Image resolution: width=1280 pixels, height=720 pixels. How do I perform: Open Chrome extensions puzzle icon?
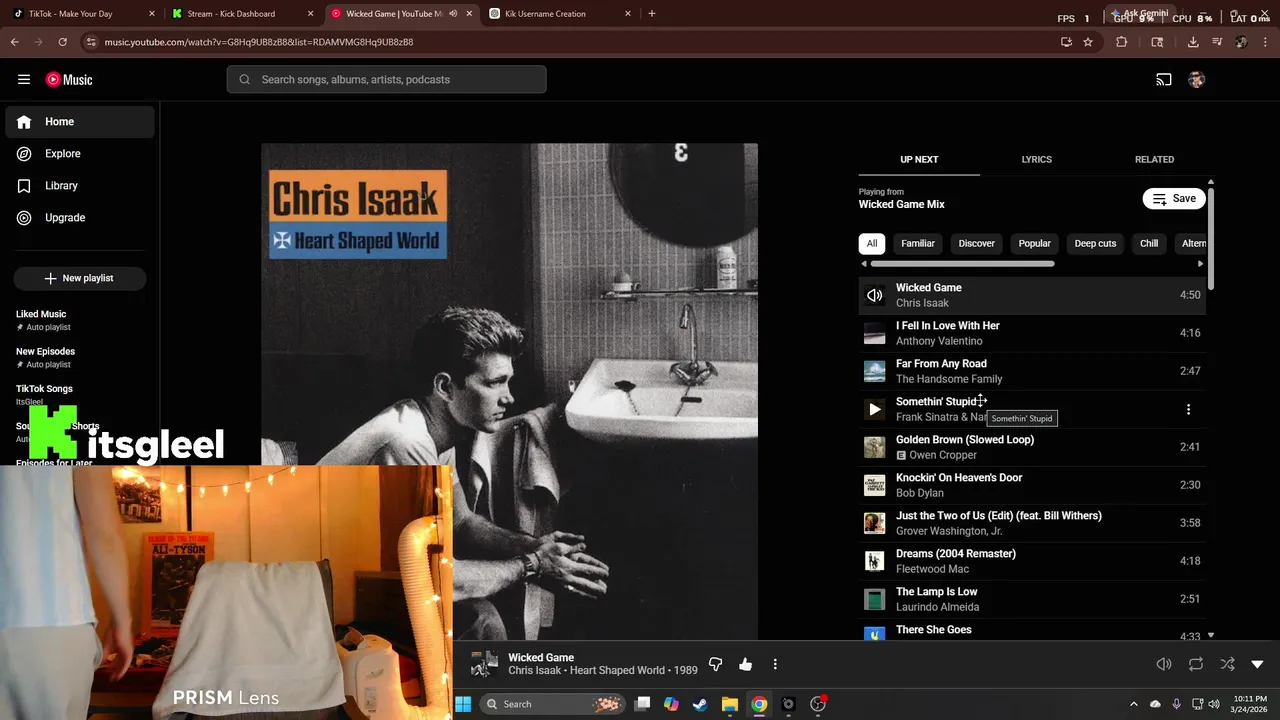pyautogui.click(x=1121, y=42)
